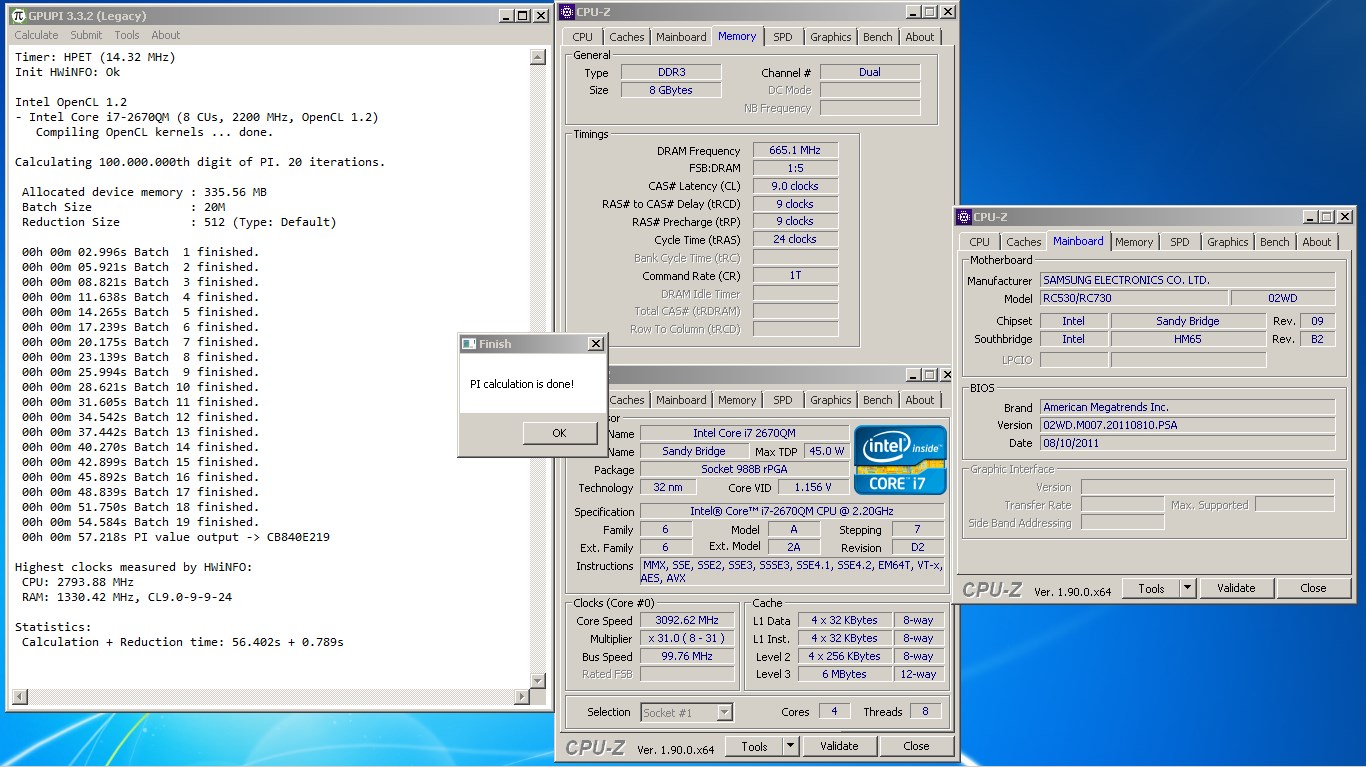Open Graphics tab in Memory window
1366x768 pixels.
(831, 37)
